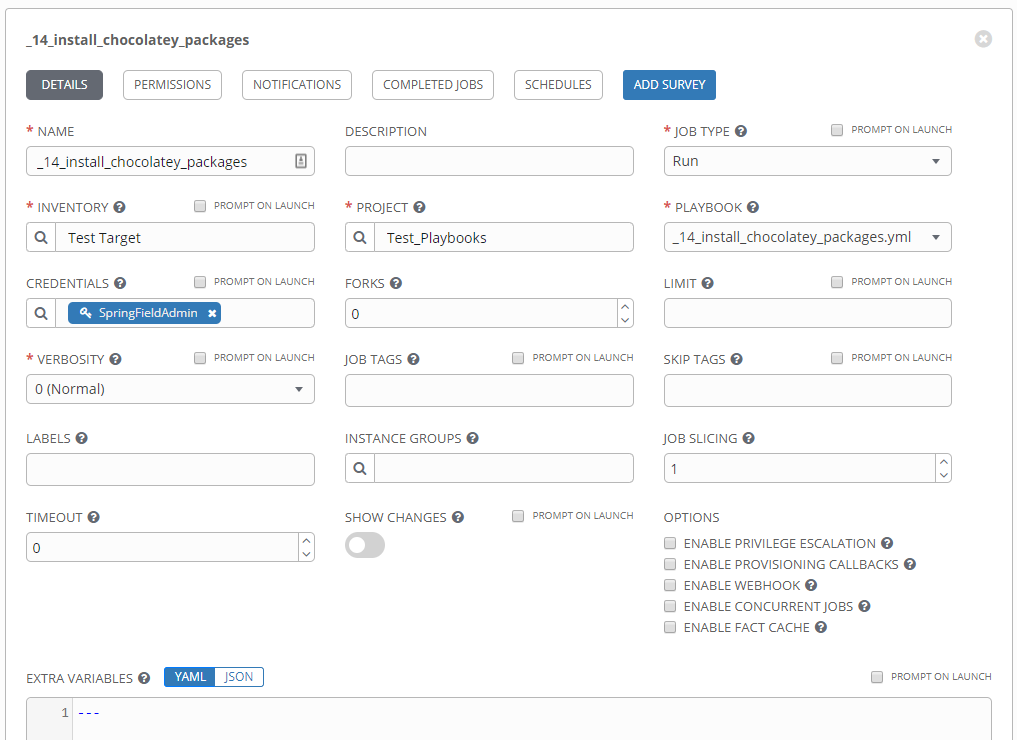The height and width of the screenshot is (740, 1017).
Task: Click the Project help icon
Action: click(x=420, y=207)
